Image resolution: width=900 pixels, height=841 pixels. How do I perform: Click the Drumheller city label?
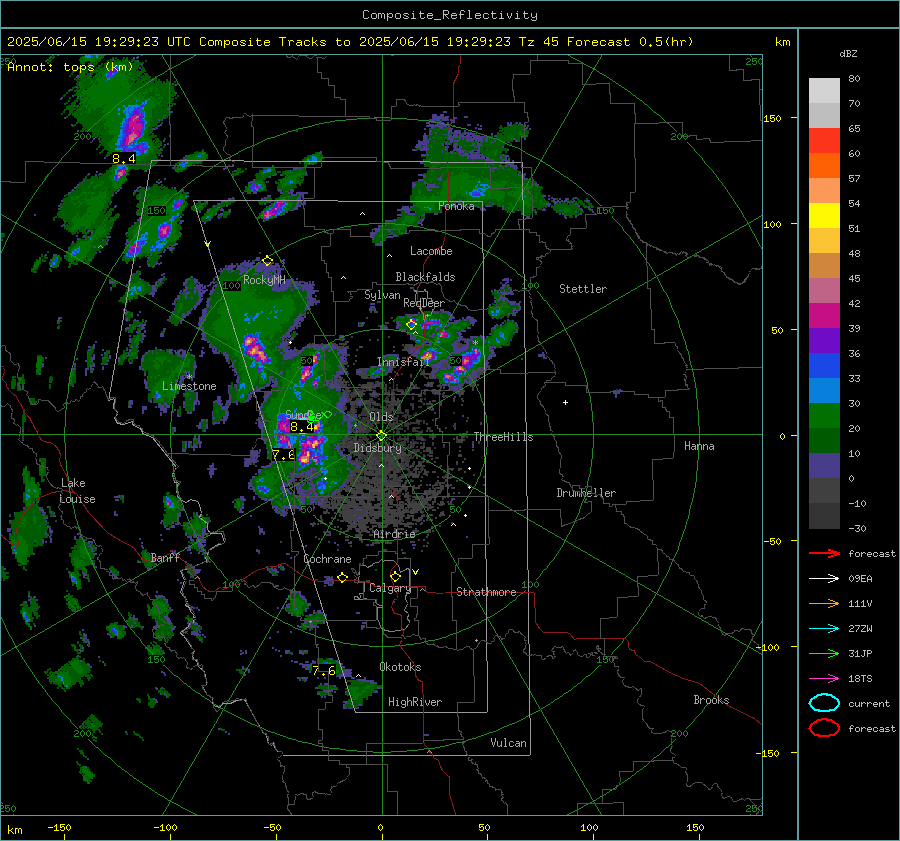(x=586, y=493)
